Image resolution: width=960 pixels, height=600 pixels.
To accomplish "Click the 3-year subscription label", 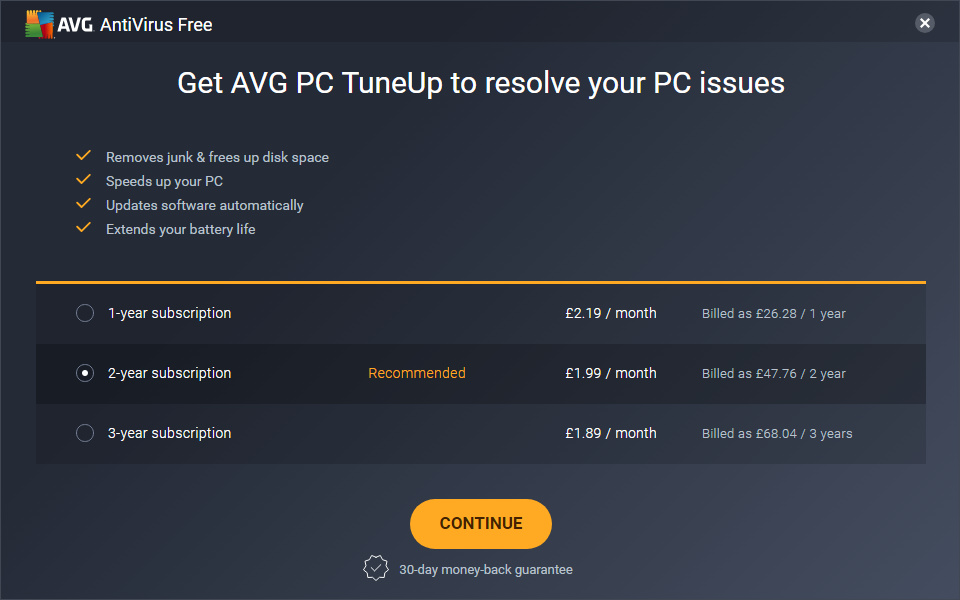I will point(169,433).
